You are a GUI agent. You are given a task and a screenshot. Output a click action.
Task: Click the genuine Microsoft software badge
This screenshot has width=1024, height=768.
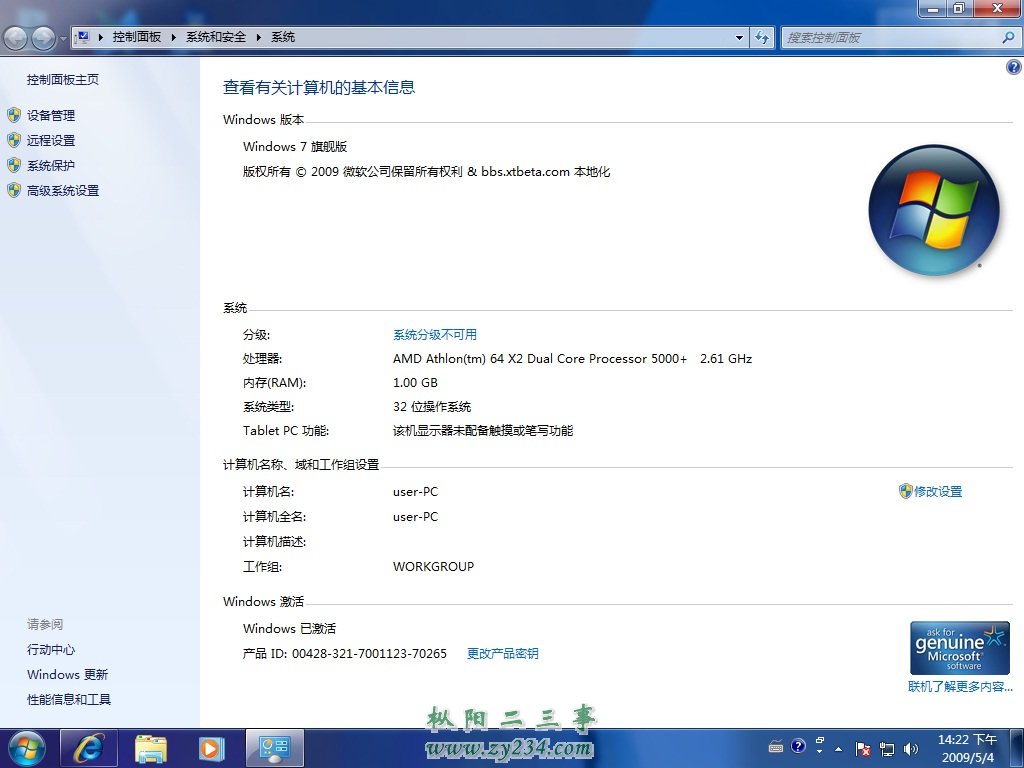[x=959, y=648]
